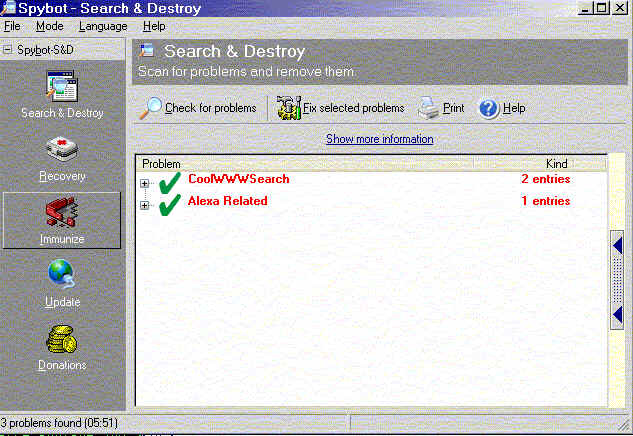Open the Search & Destroy sidebar icon
Viewport: 633px width, 436px height.
click(62, 86)
